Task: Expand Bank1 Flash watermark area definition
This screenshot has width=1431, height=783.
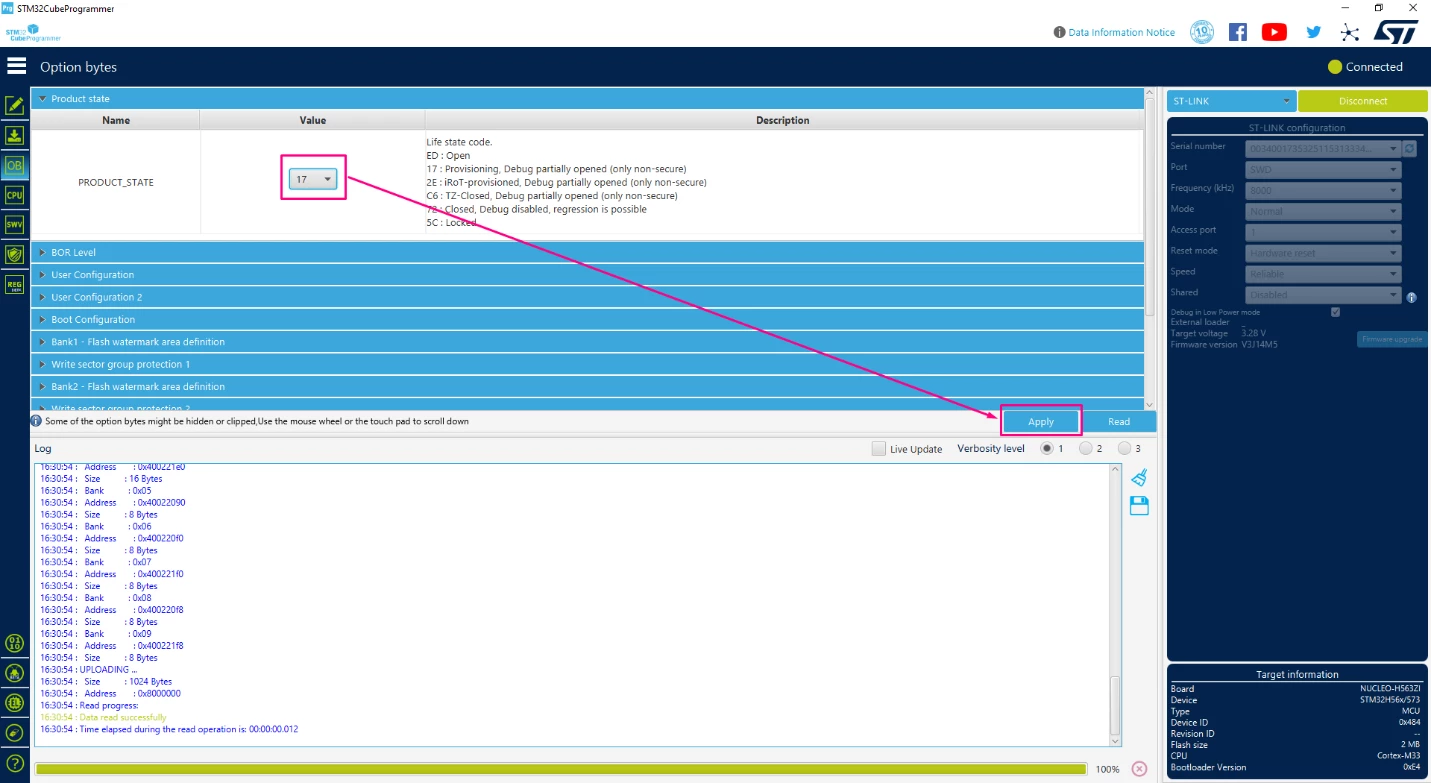Action: point(587,342)
